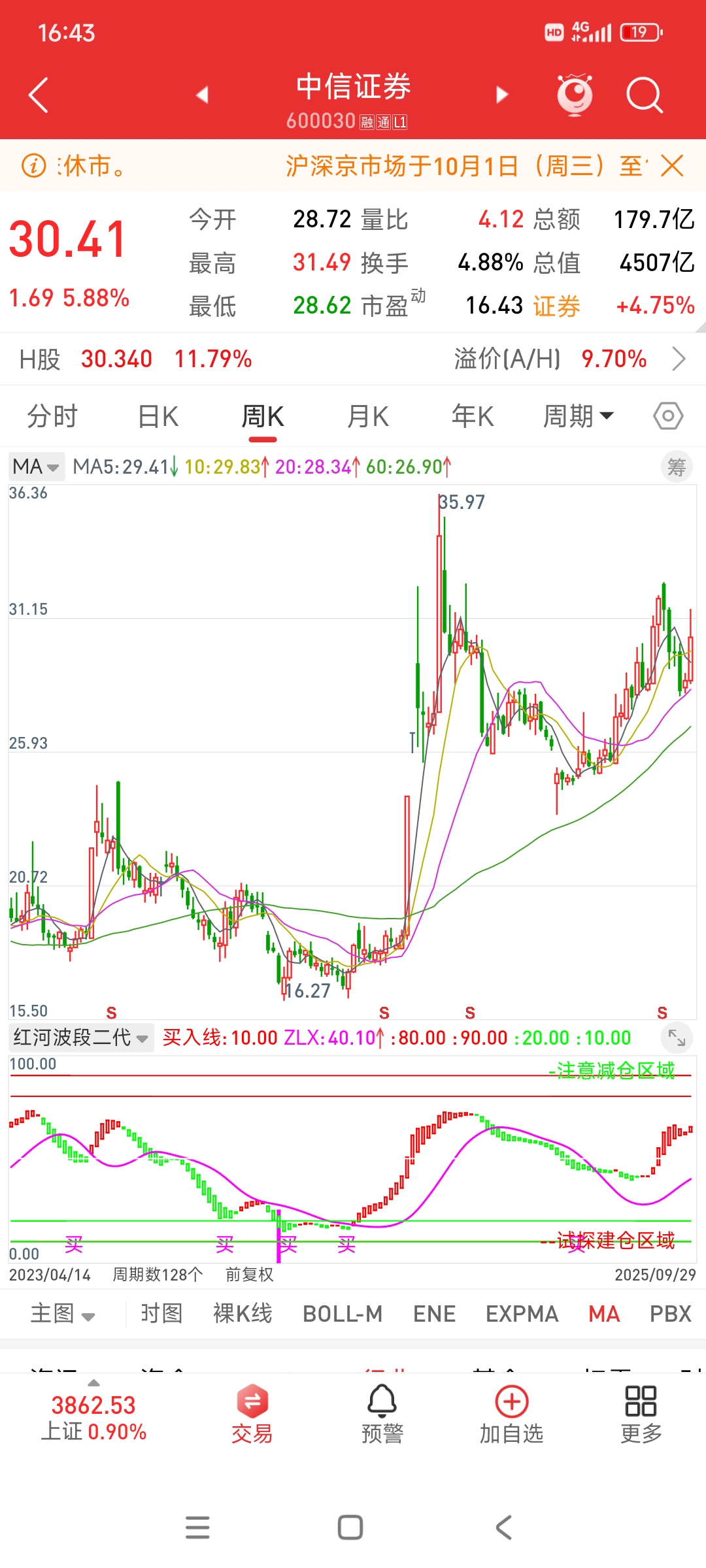Open the 主图 main chart dropdown

pos(63,1313)
